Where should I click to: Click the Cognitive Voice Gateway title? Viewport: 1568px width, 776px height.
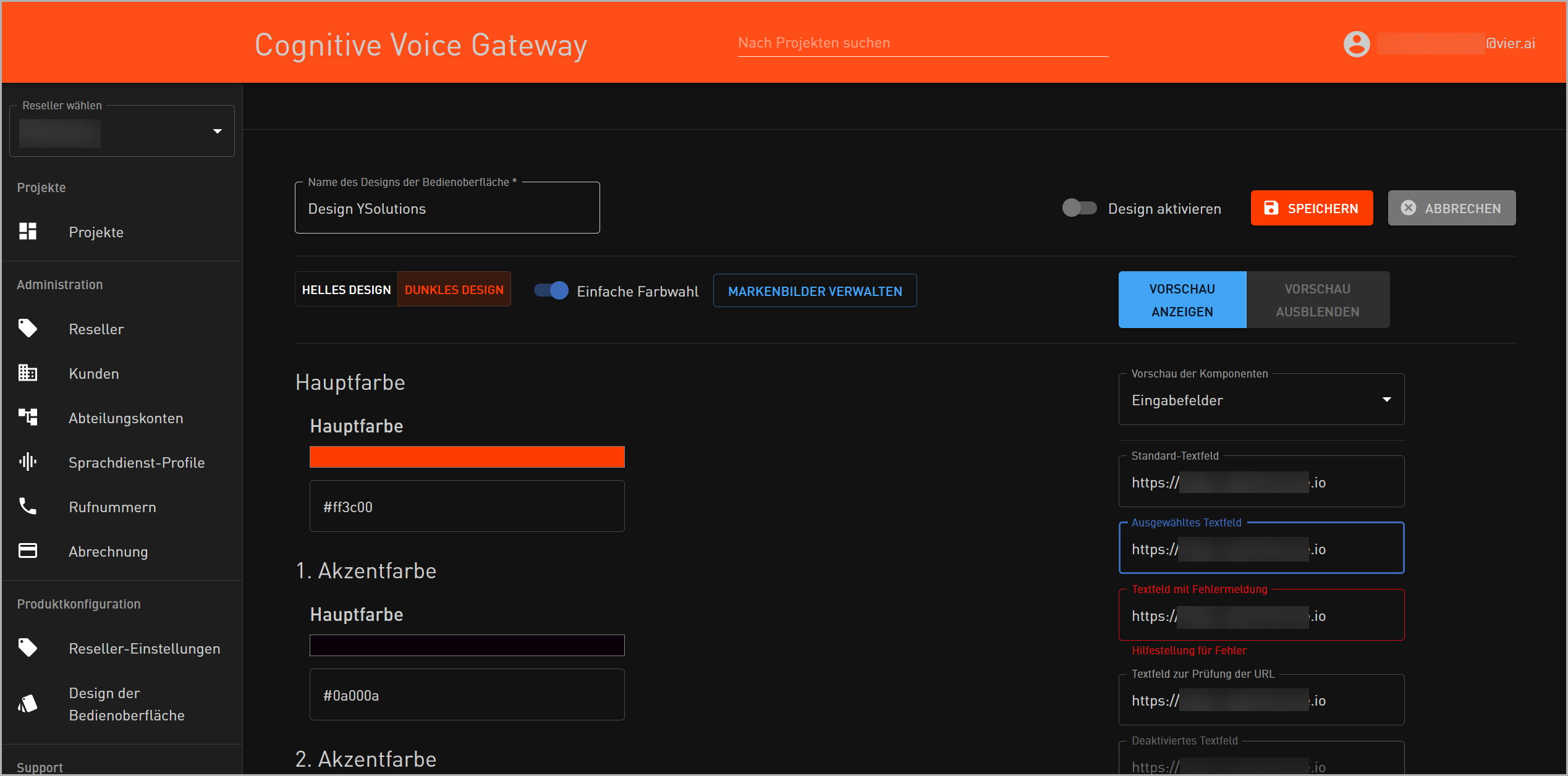click(x=421, y=45)
